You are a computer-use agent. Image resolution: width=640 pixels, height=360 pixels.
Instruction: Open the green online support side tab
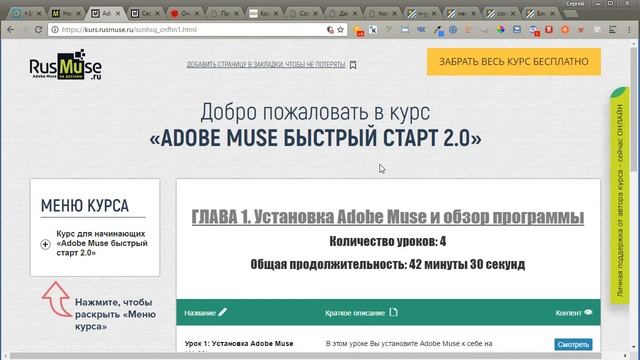coord(620,196)
